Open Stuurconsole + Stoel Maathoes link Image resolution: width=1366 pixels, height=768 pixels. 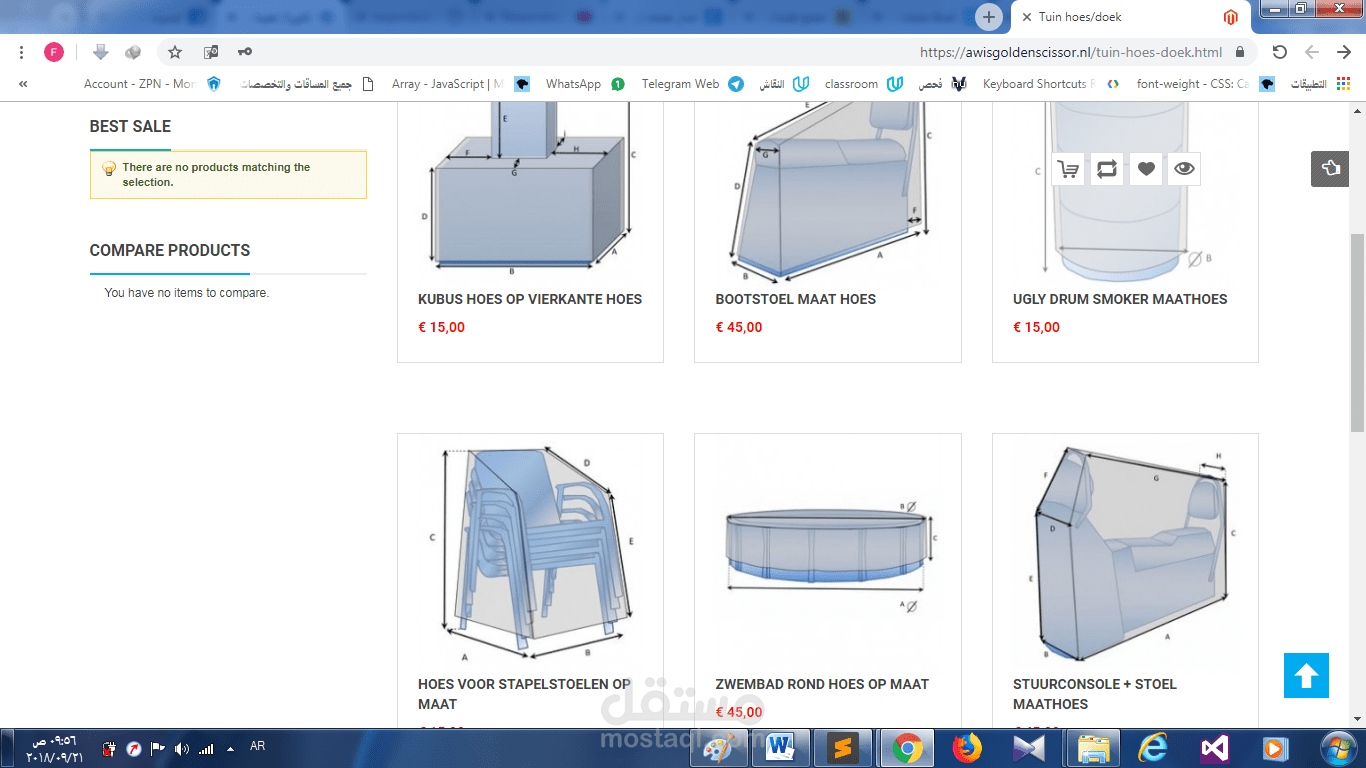[1095, 694]
